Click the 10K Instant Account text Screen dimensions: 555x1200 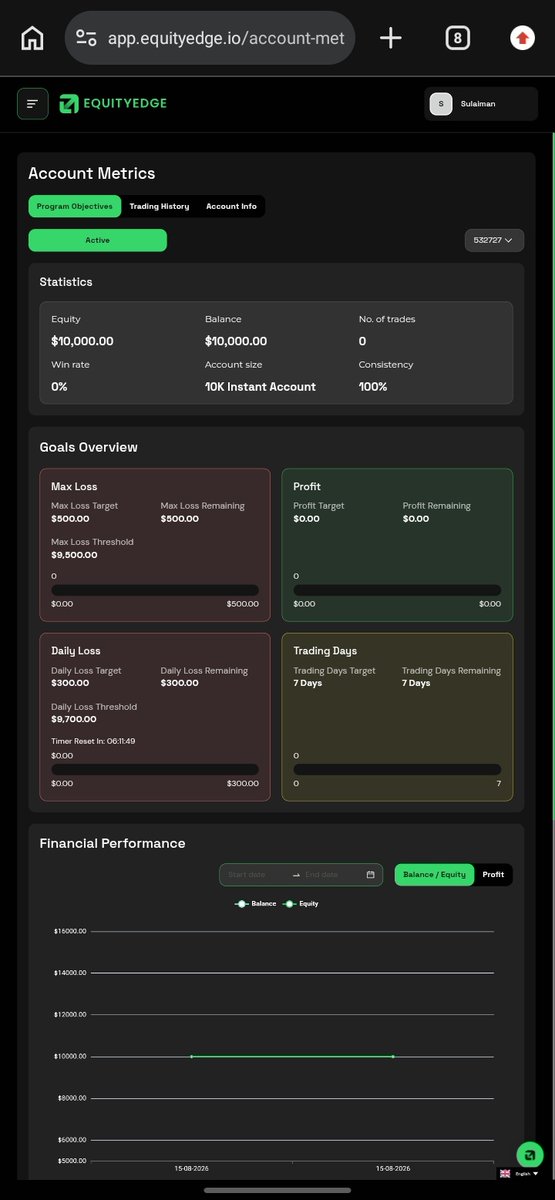[x=260, y=386]
